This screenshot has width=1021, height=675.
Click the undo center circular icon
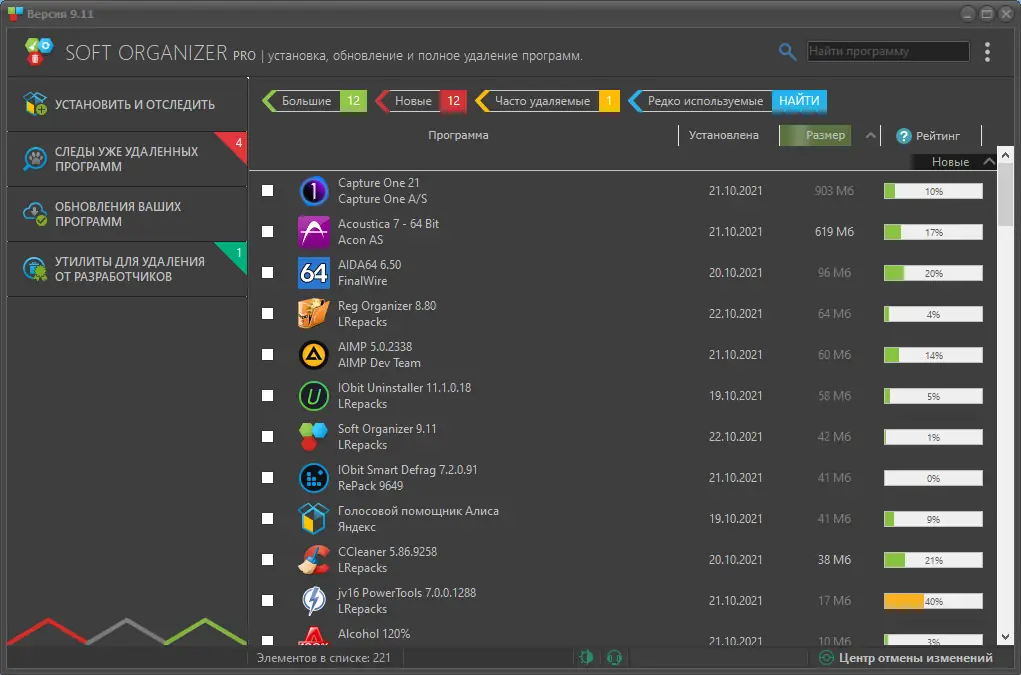tap(826, 657)
